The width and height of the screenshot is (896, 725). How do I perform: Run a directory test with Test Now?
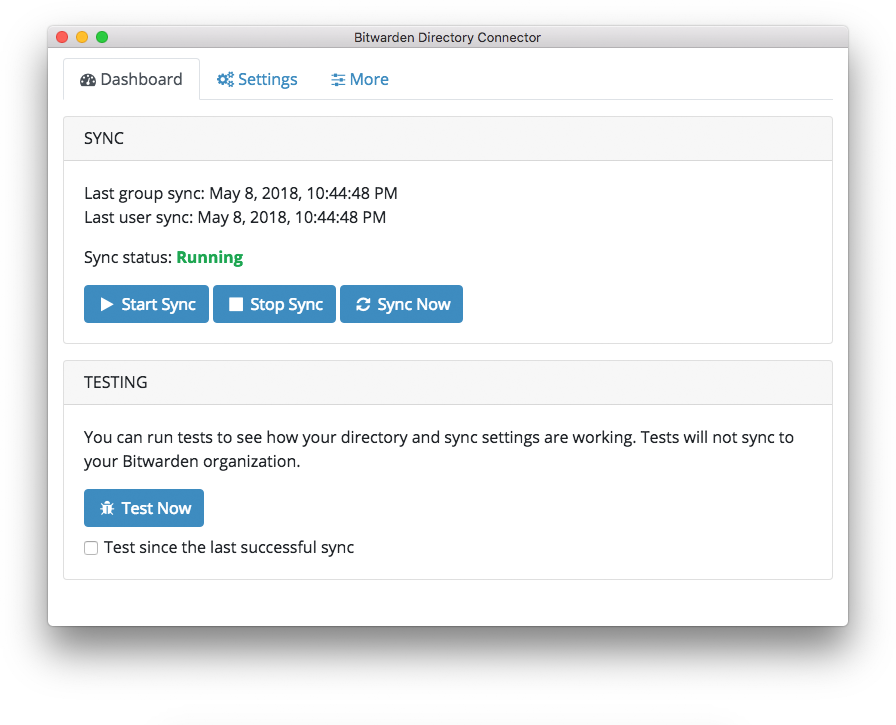point(143,507)
